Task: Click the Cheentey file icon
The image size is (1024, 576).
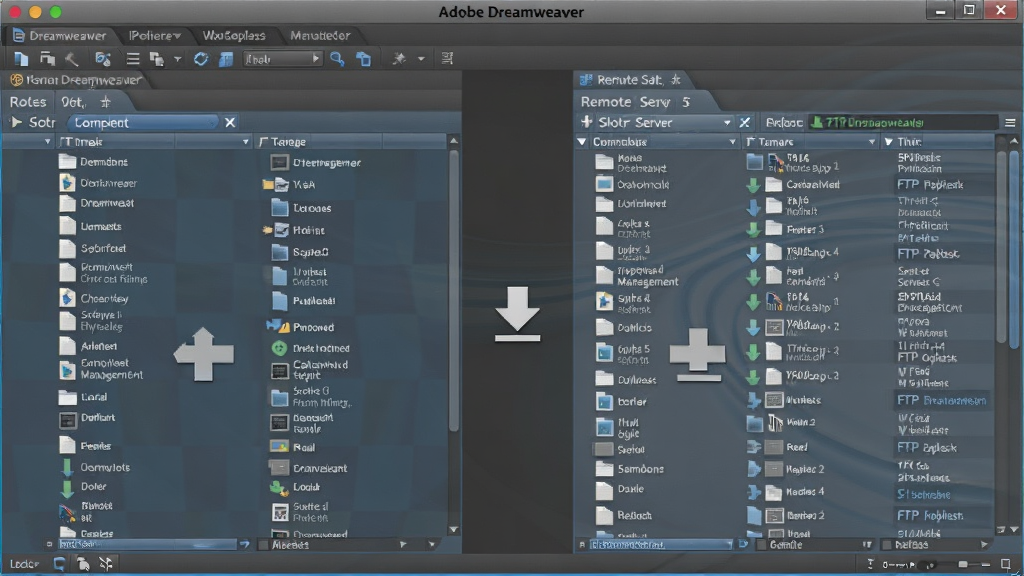Action: (67, 298)
